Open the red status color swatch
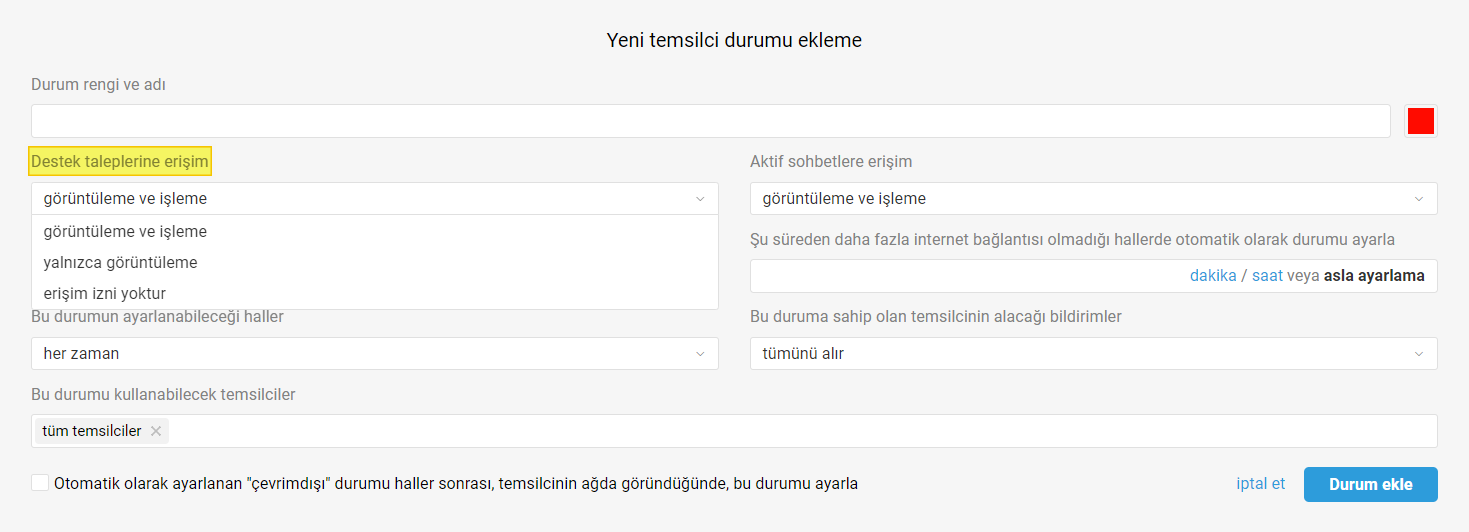1469x532 pixels. 1421,121
